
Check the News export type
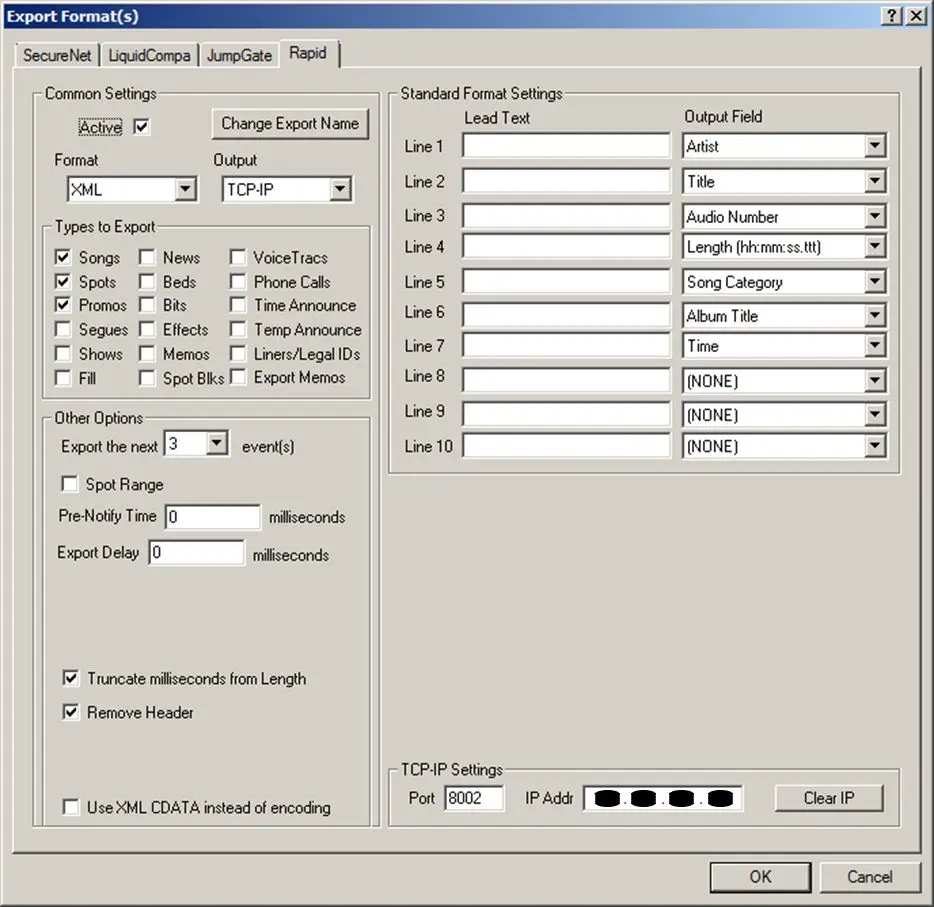click(147, 257)
